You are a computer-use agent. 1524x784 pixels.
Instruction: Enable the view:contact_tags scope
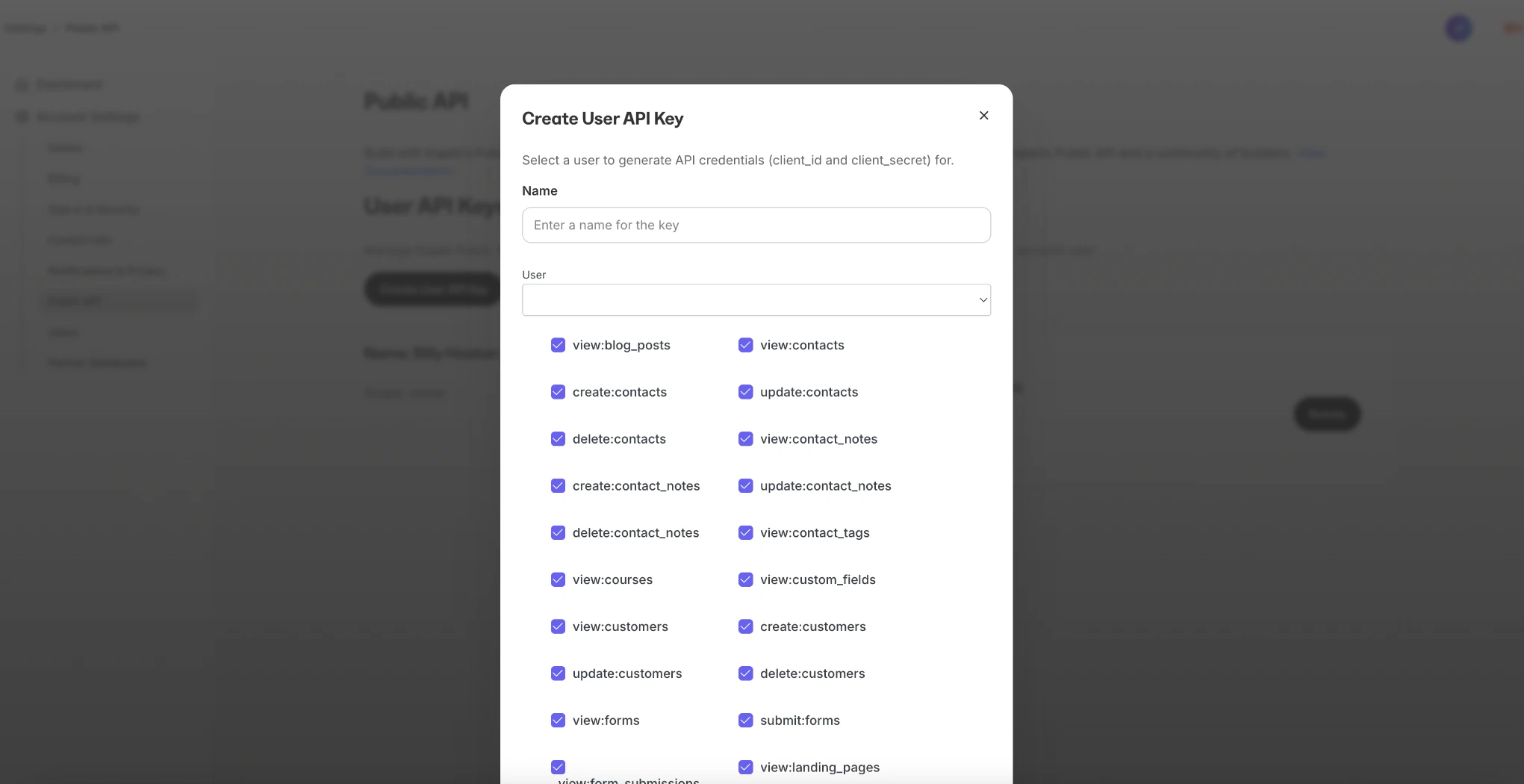point(745,532)
